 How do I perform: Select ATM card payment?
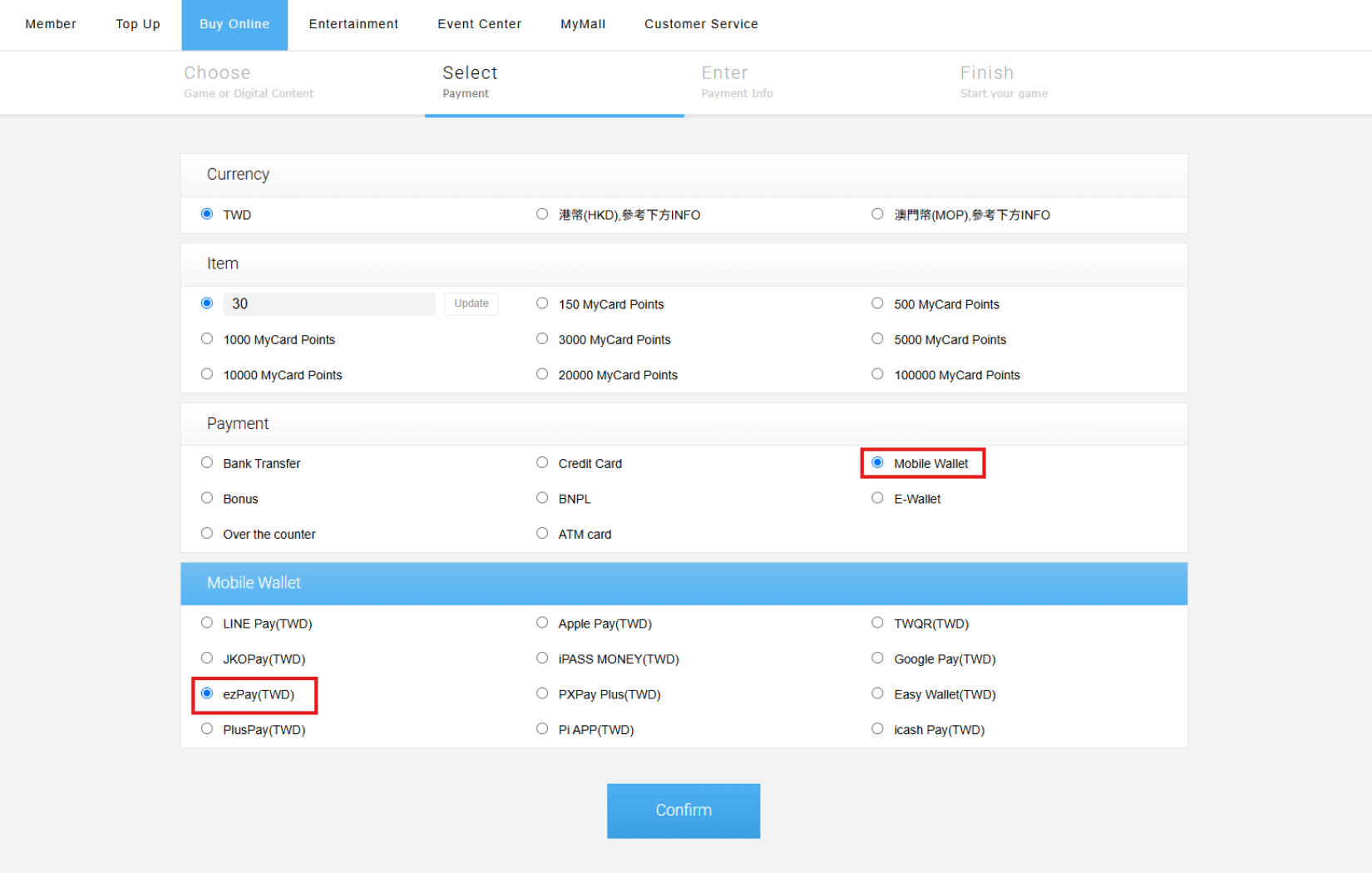[542, 533]
